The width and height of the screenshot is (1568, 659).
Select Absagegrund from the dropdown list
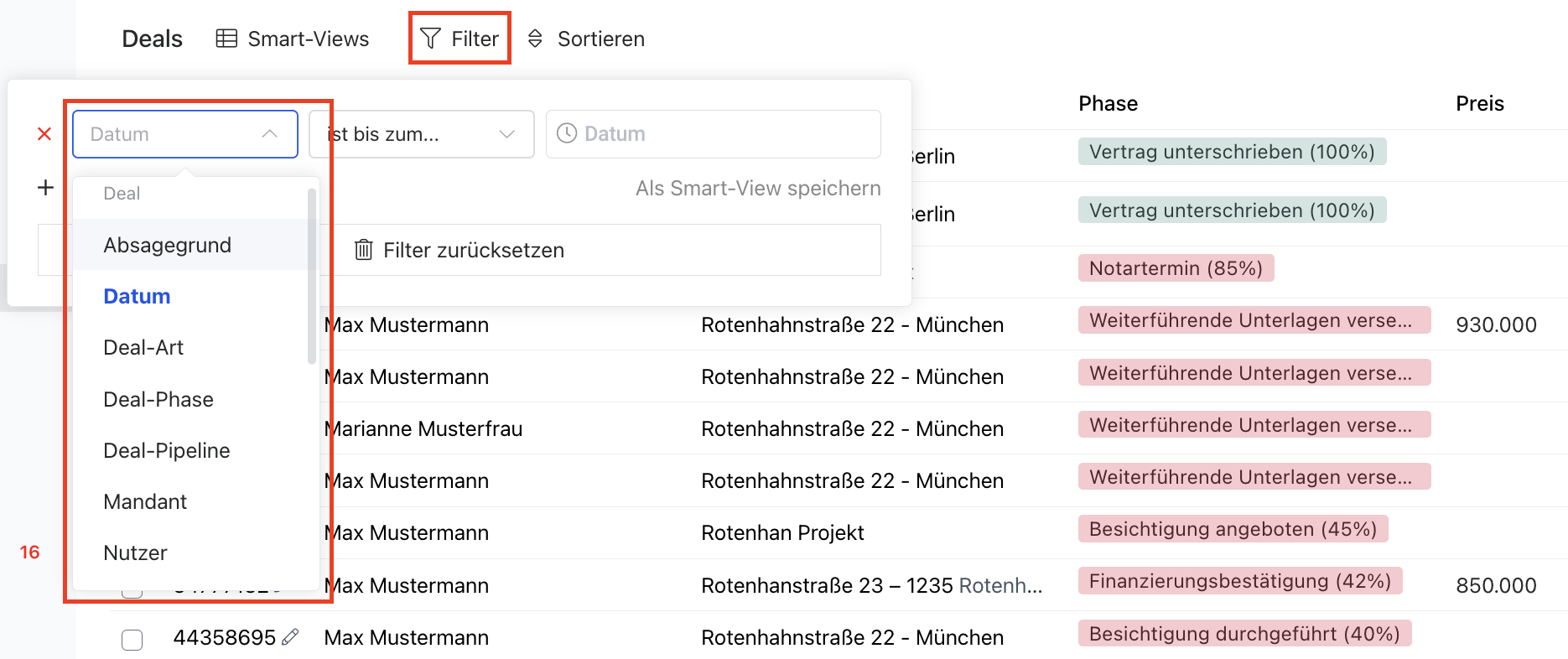coord(168,245)
